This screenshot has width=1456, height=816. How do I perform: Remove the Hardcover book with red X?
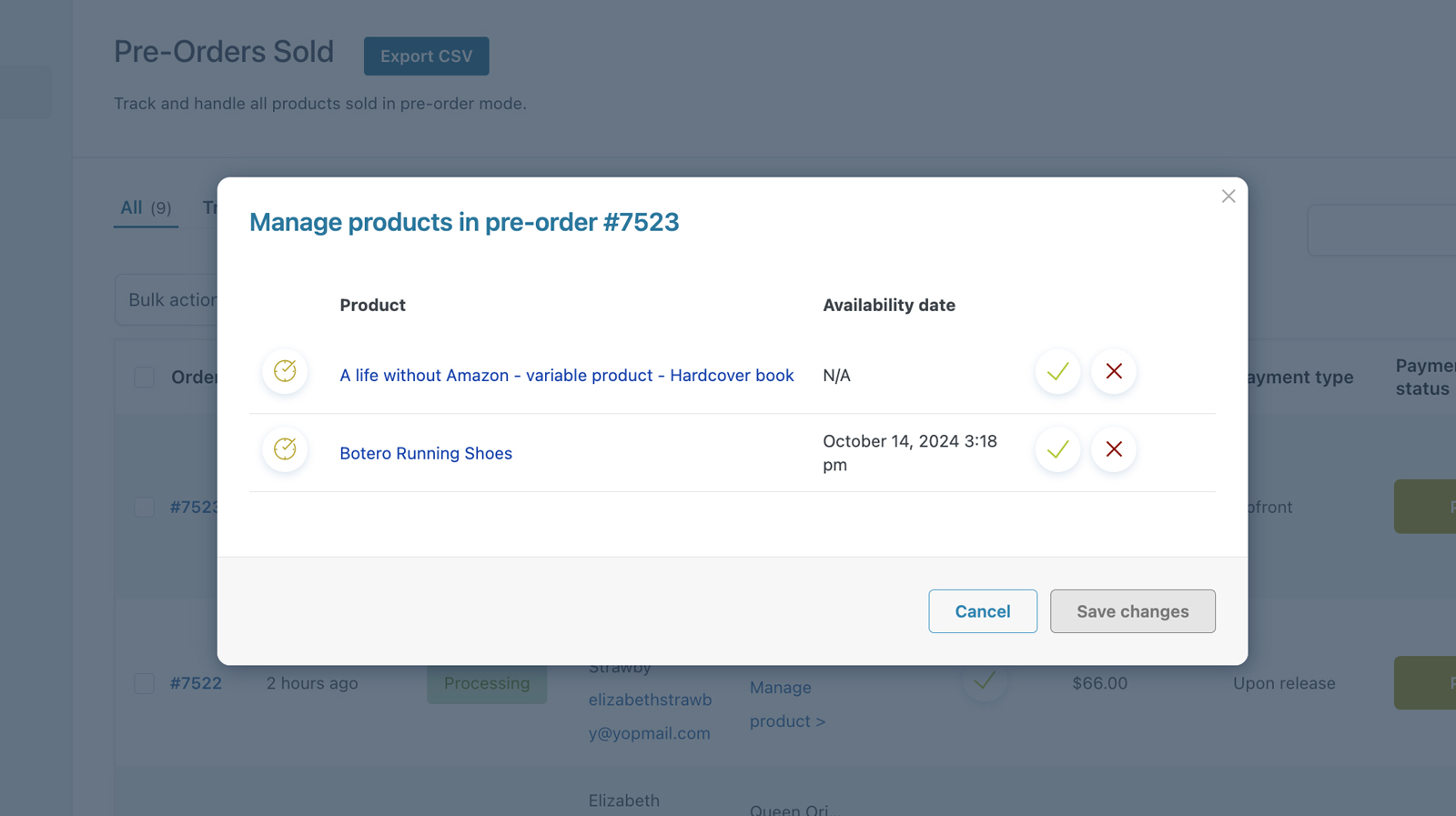[x=1114, y=371]
